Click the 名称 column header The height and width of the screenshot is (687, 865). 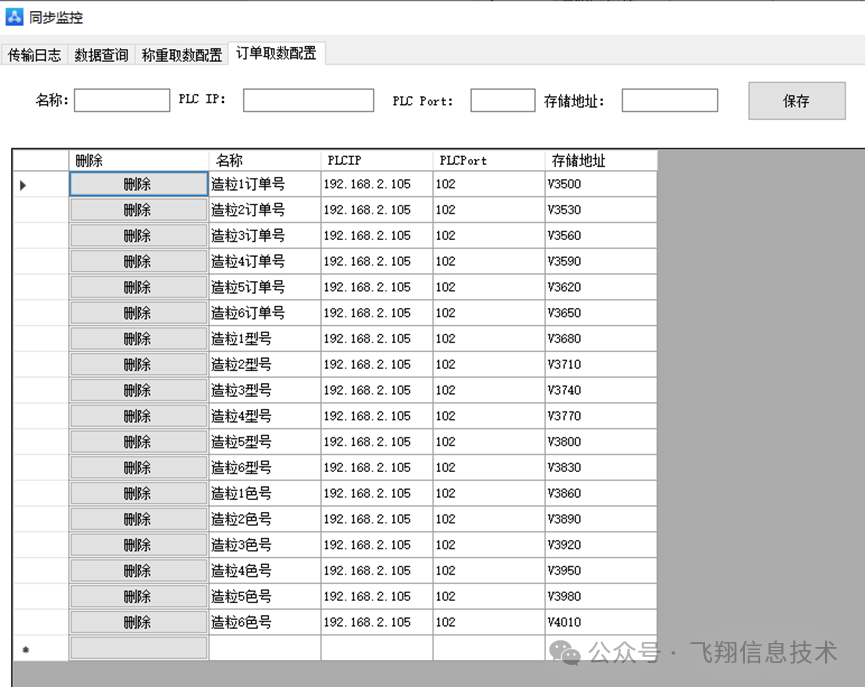pyautogui.click(x=265, y=161)
